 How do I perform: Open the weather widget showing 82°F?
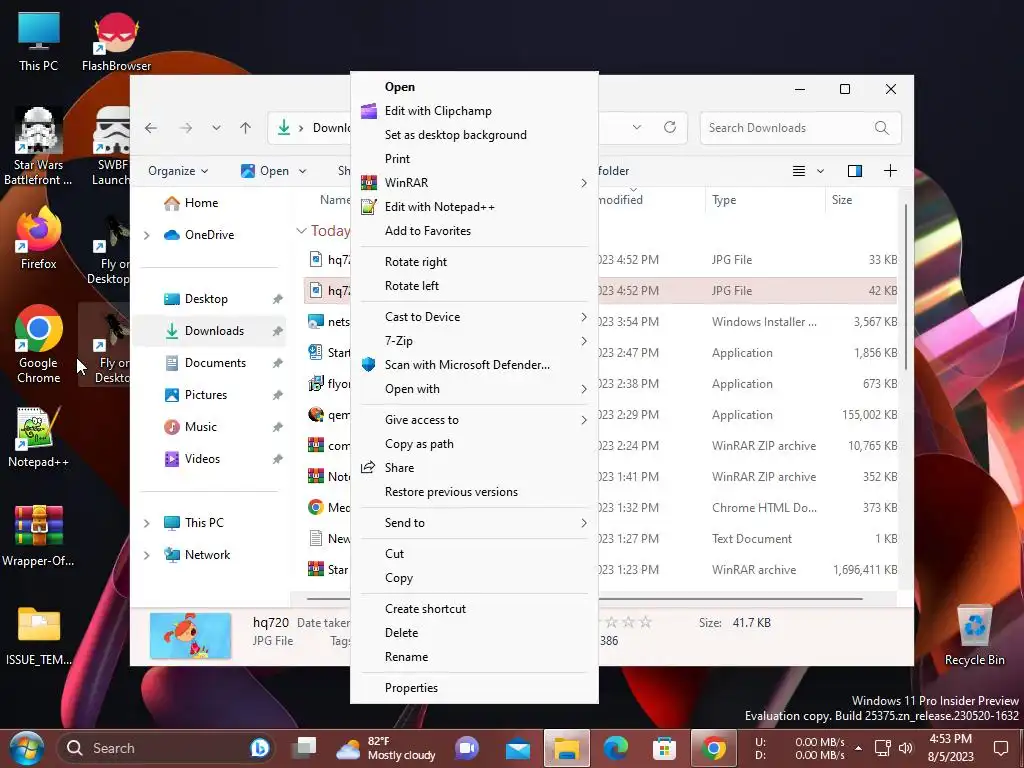[x=386, y=748]
